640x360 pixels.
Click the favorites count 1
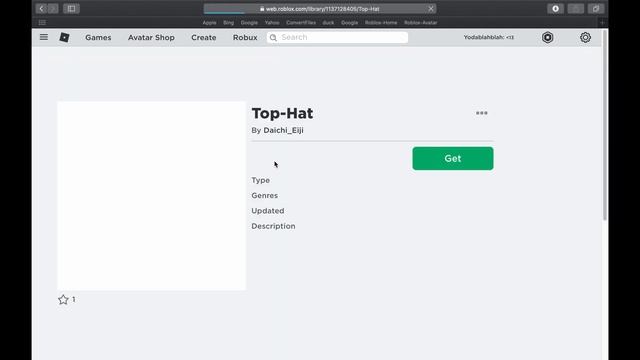[x=73, y=300]
